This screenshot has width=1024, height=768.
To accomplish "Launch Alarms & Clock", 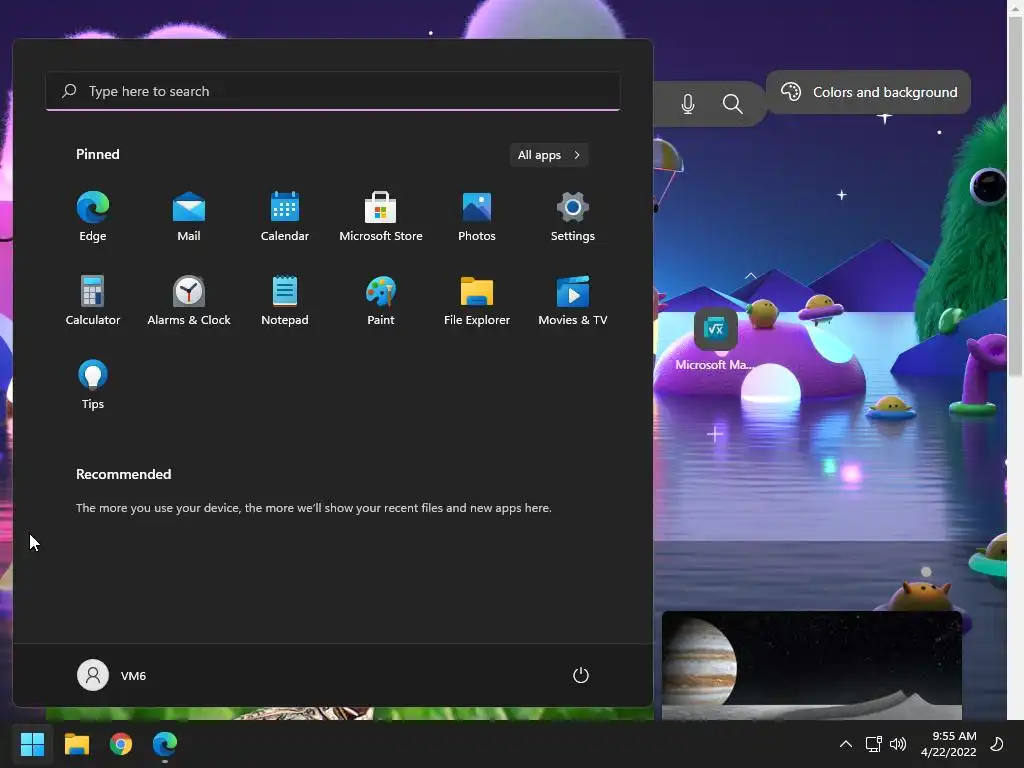I will click(189, 300).
